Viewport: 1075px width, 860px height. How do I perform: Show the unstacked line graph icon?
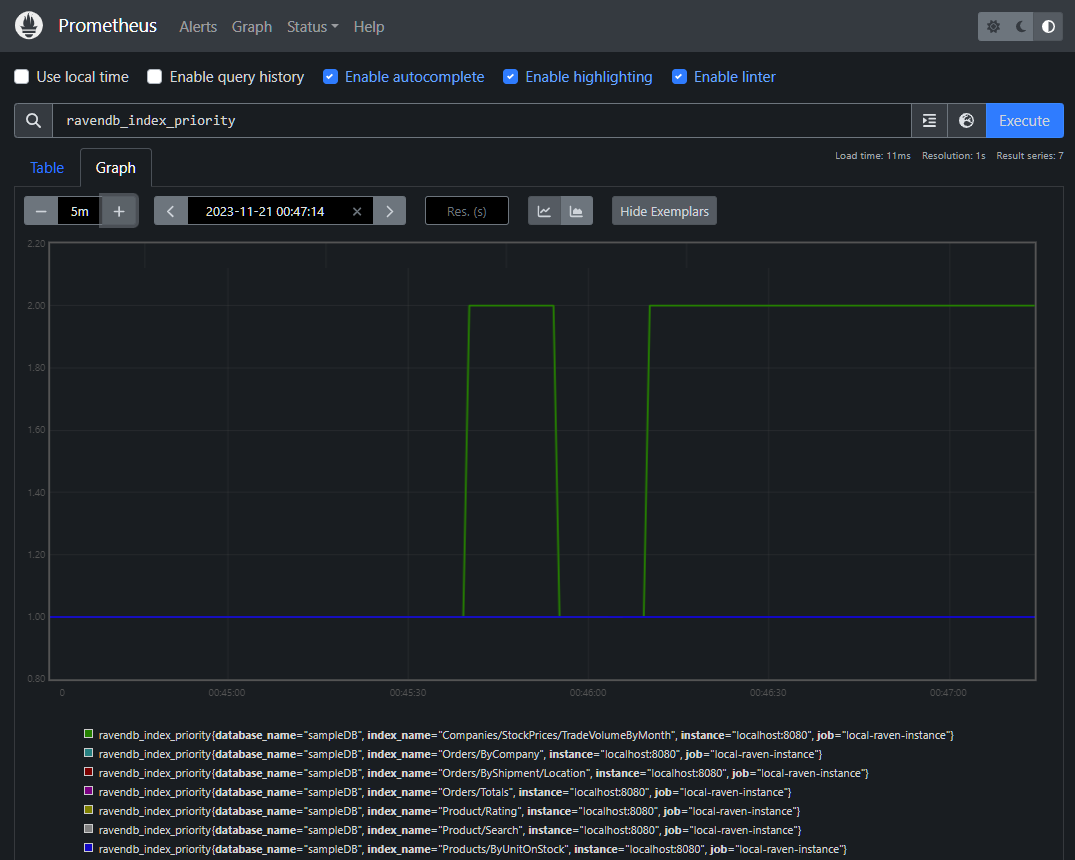[544, 211]
